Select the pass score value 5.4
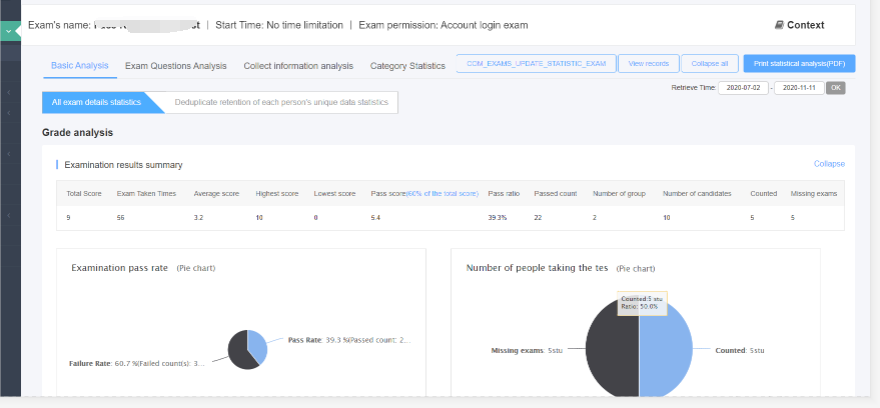Screen dimensions: 880x408 pyautogui.click(x=375, y=218)
